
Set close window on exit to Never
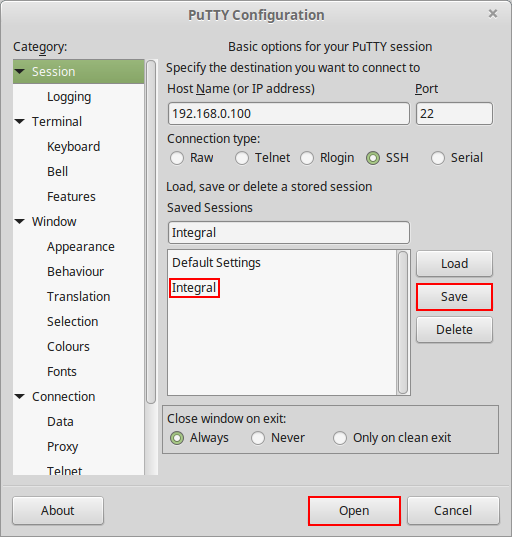tap(258, 438)
